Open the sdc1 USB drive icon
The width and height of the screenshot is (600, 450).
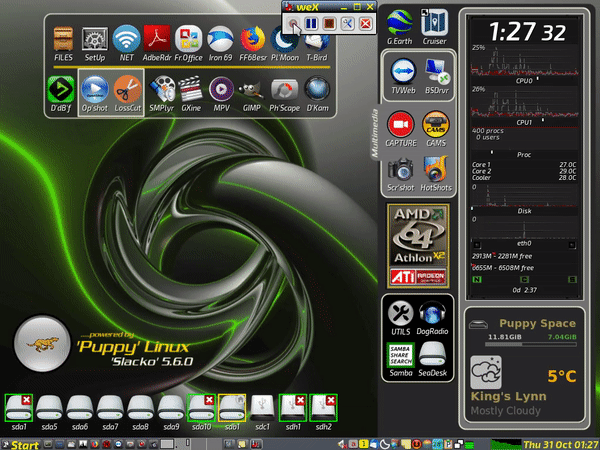click(x=262, y=408)
